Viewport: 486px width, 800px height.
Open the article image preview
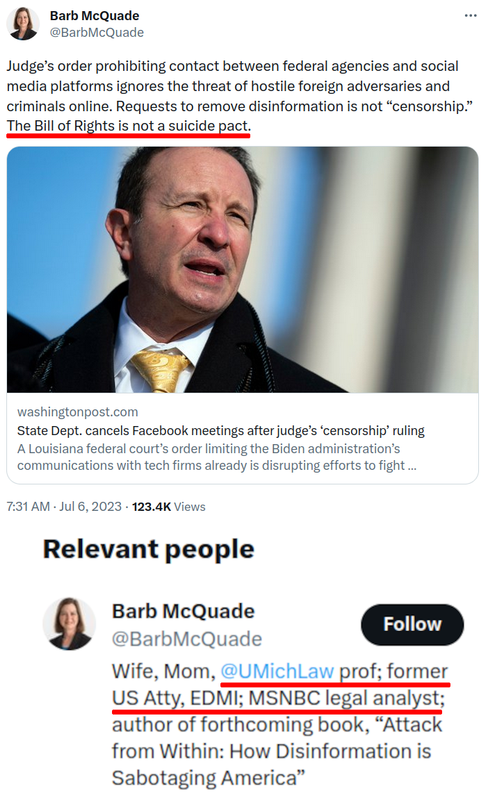(x=243, y=269)
